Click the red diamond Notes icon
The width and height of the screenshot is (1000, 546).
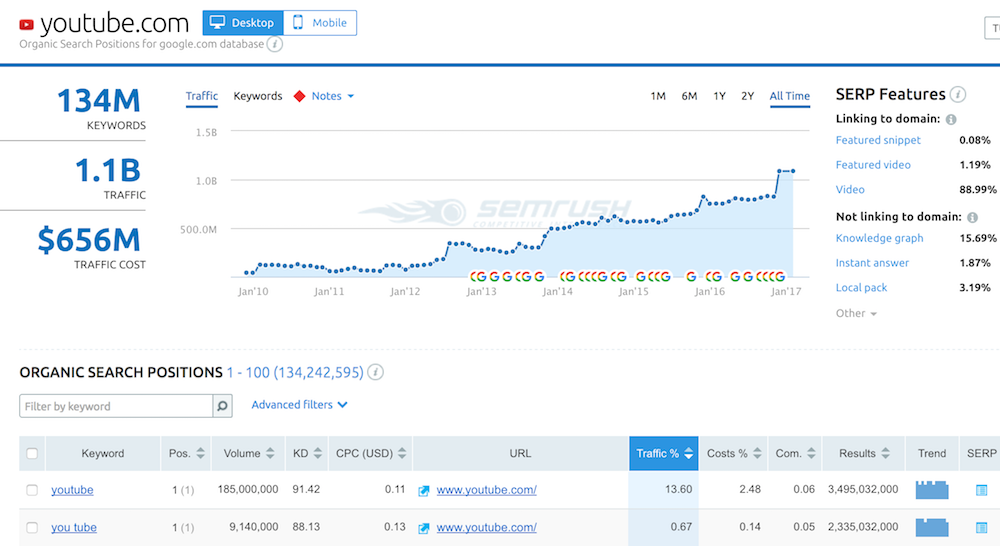click(299, 96)
